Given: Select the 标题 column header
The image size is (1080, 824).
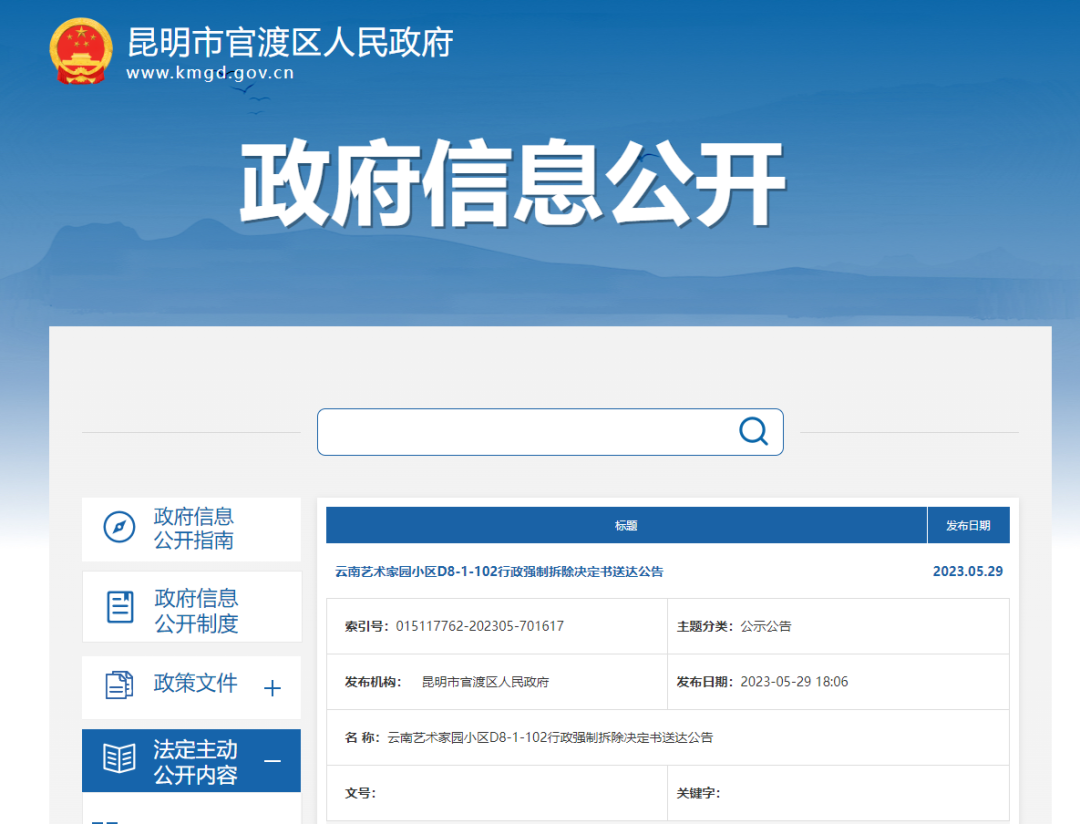Looking at the screenshot, I should coord(627,524).
